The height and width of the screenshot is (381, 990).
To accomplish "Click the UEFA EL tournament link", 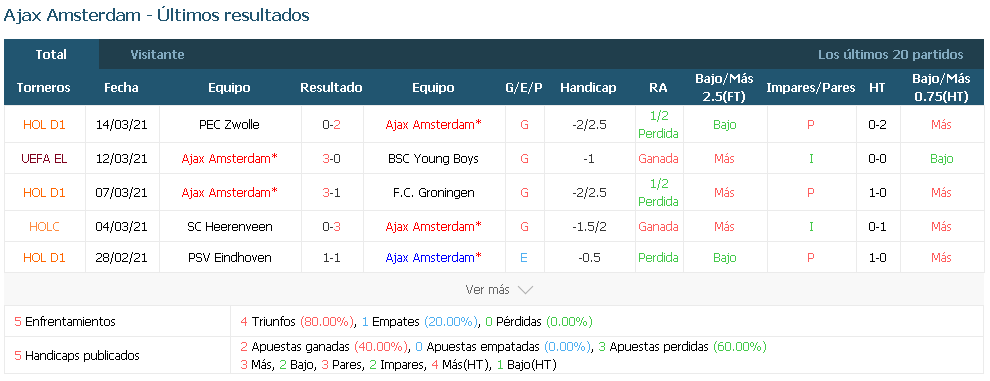I will 44,159.
